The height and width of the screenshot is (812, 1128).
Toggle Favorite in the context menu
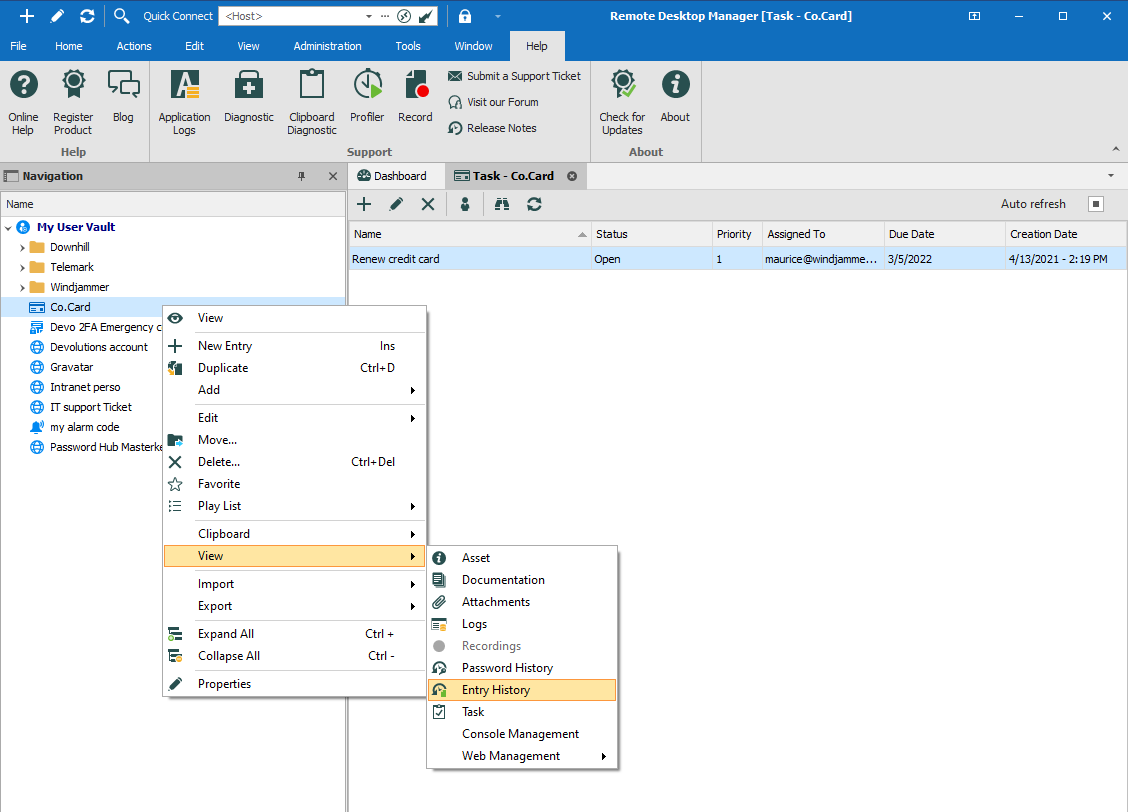219,484
